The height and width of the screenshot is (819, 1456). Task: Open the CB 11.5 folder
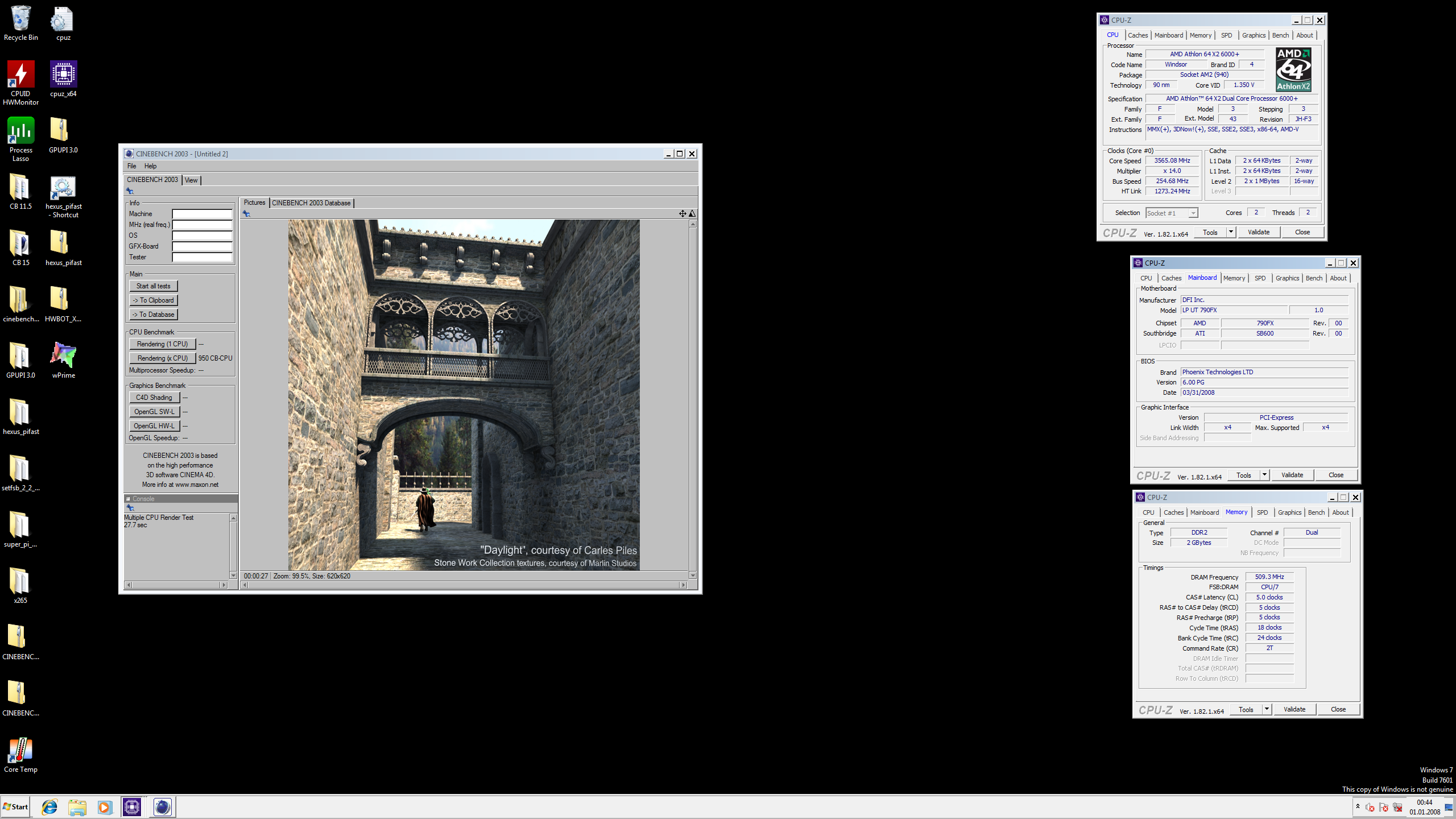click(x=21, y=192)
